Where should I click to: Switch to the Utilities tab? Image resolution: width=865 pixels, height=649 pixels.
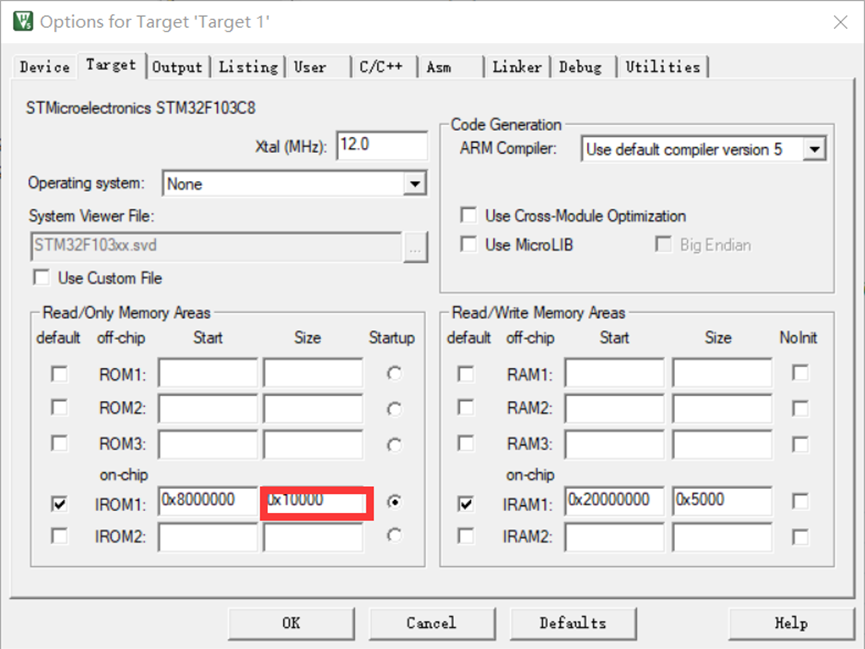click(663, 67)
